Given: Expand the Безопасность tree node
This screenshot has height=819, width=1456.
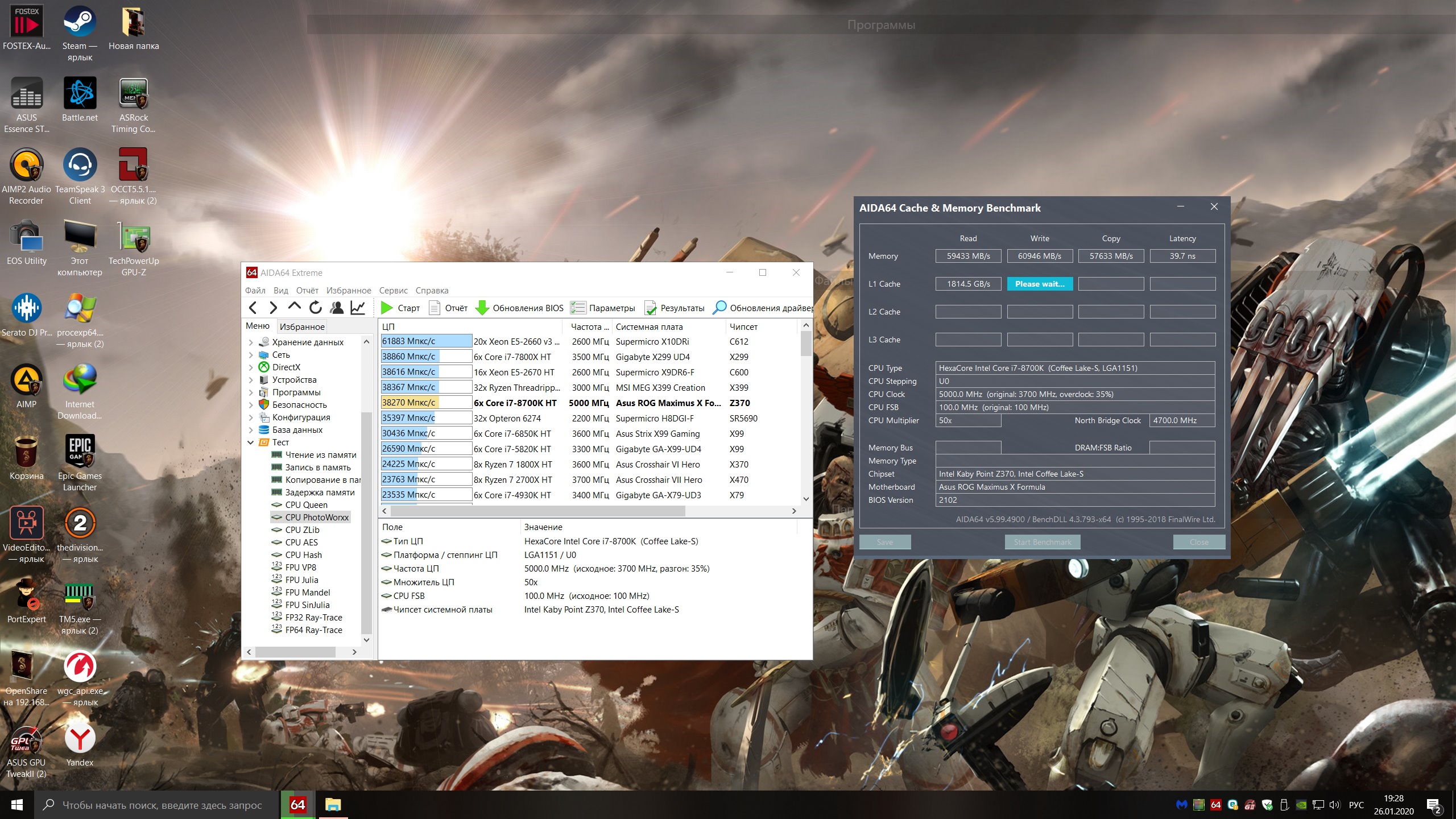Looking at the screenshot, I should pos(251,405).
